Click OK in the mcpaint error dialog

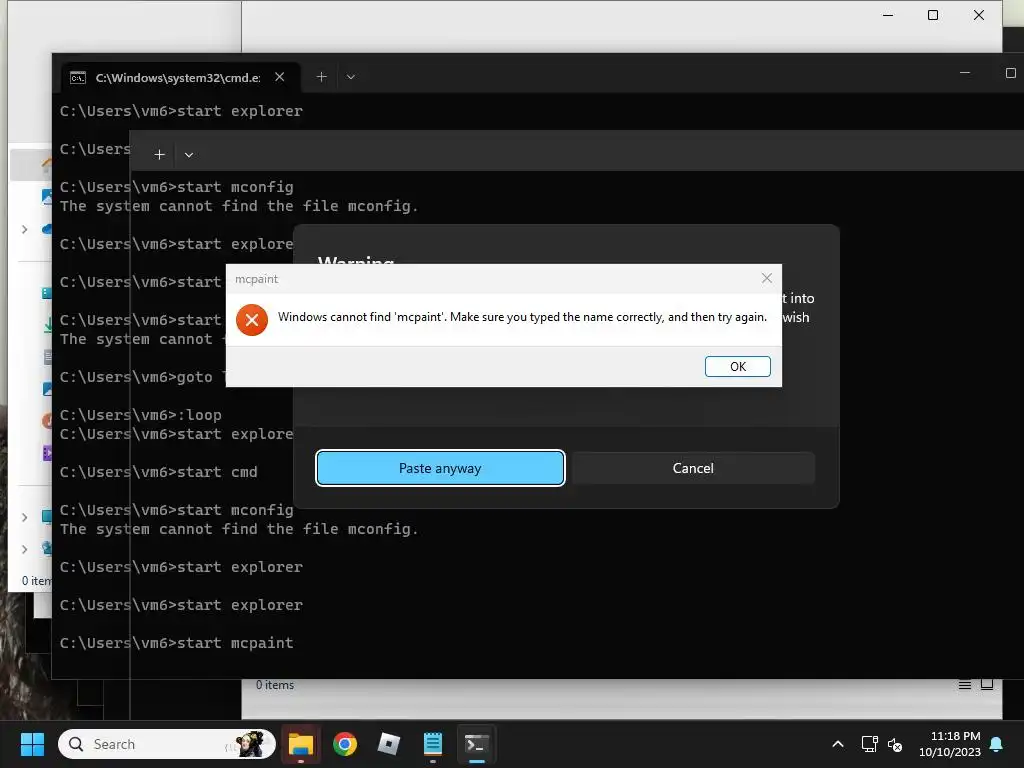pos(737,366)
